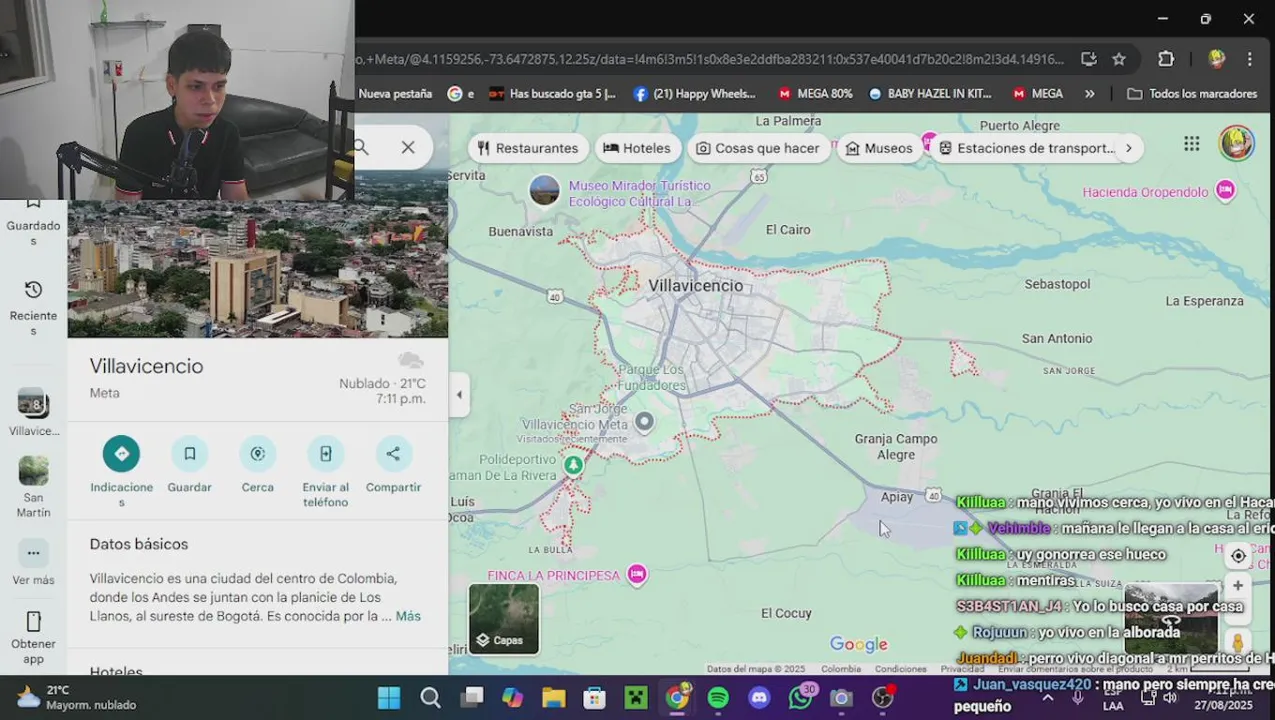Open Spotify from the taskbar
The image size is (1275, 720).
pyautogui.click(x=718, y=698)
